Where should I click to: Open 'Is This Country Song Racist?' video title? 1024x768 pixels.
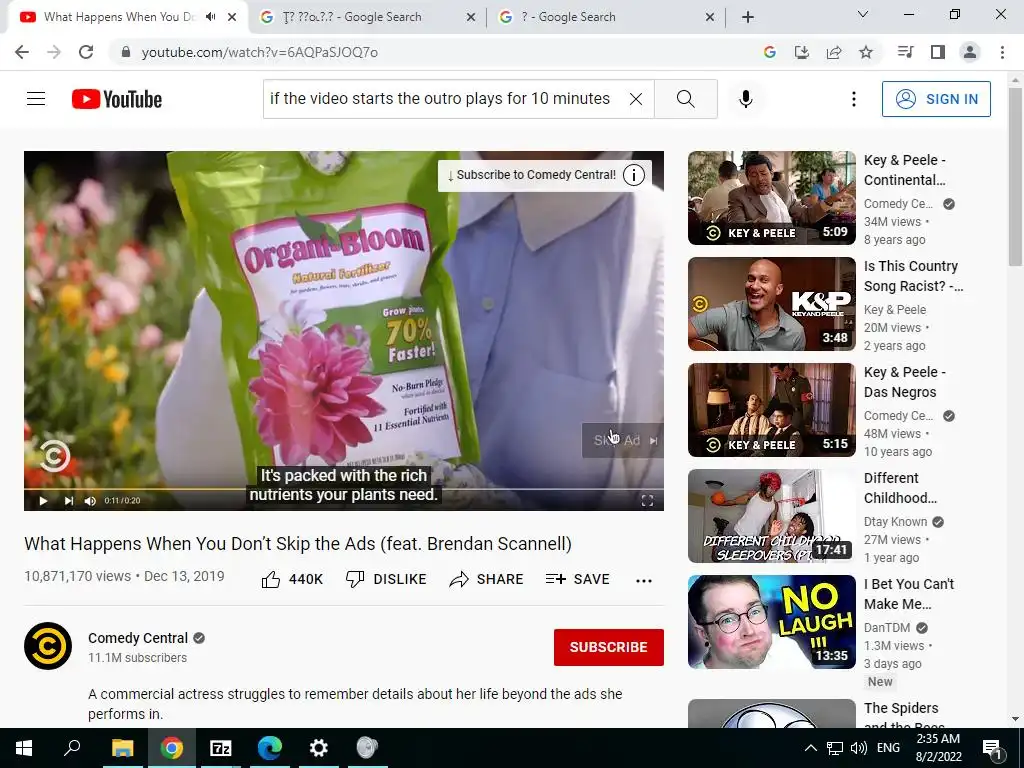point(913,276)
